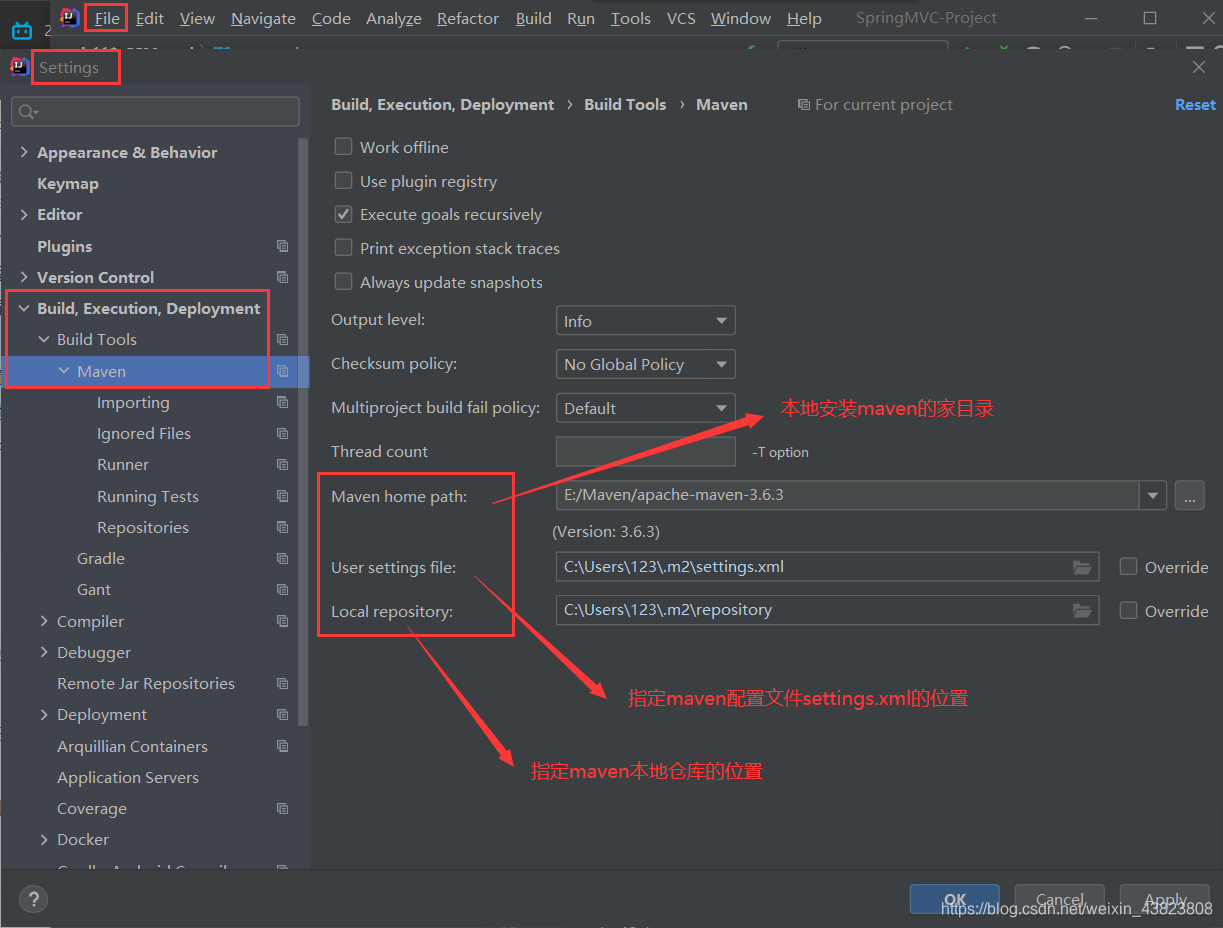Click the Thread count input field

coord(645,451)
